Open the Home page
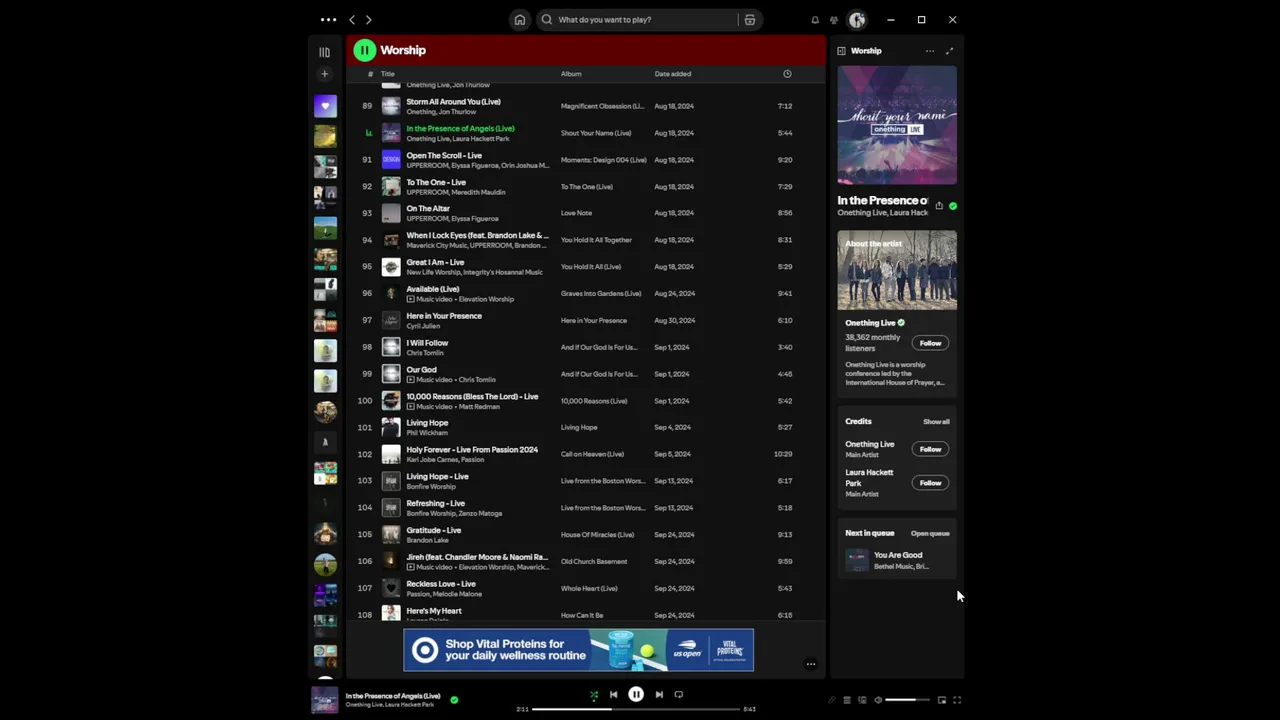The height and width of the screenshot is (720, 1280). click(519, 19)
